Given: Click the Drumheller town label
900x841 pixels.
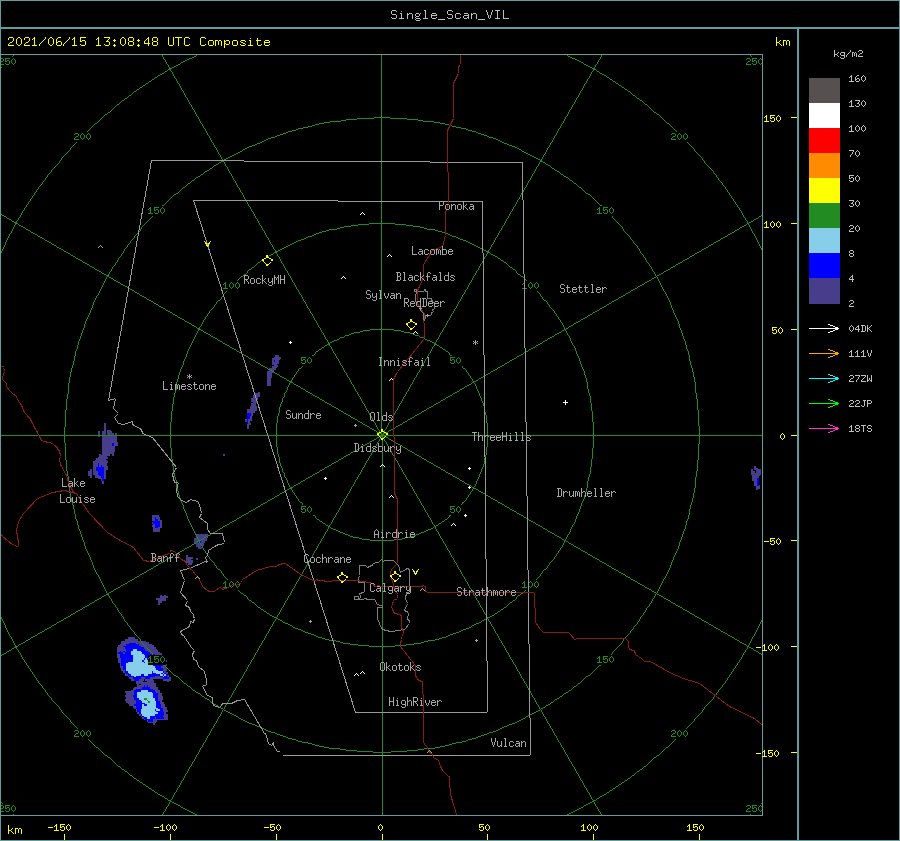Looking at the screenshot, I should click(x=586, y=493).
